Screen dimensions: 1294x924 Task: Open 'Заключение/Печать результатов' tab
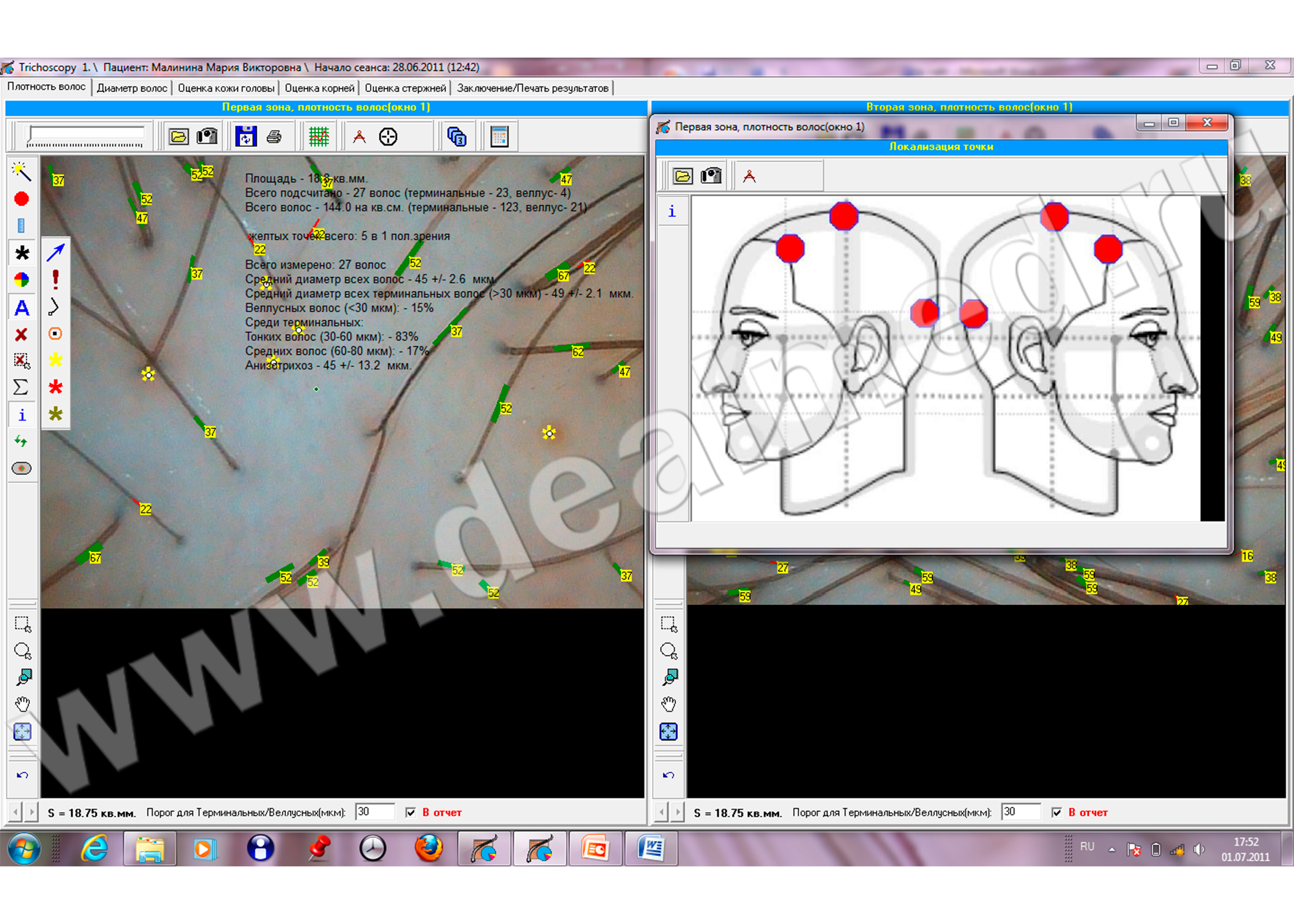pos(533,88)
